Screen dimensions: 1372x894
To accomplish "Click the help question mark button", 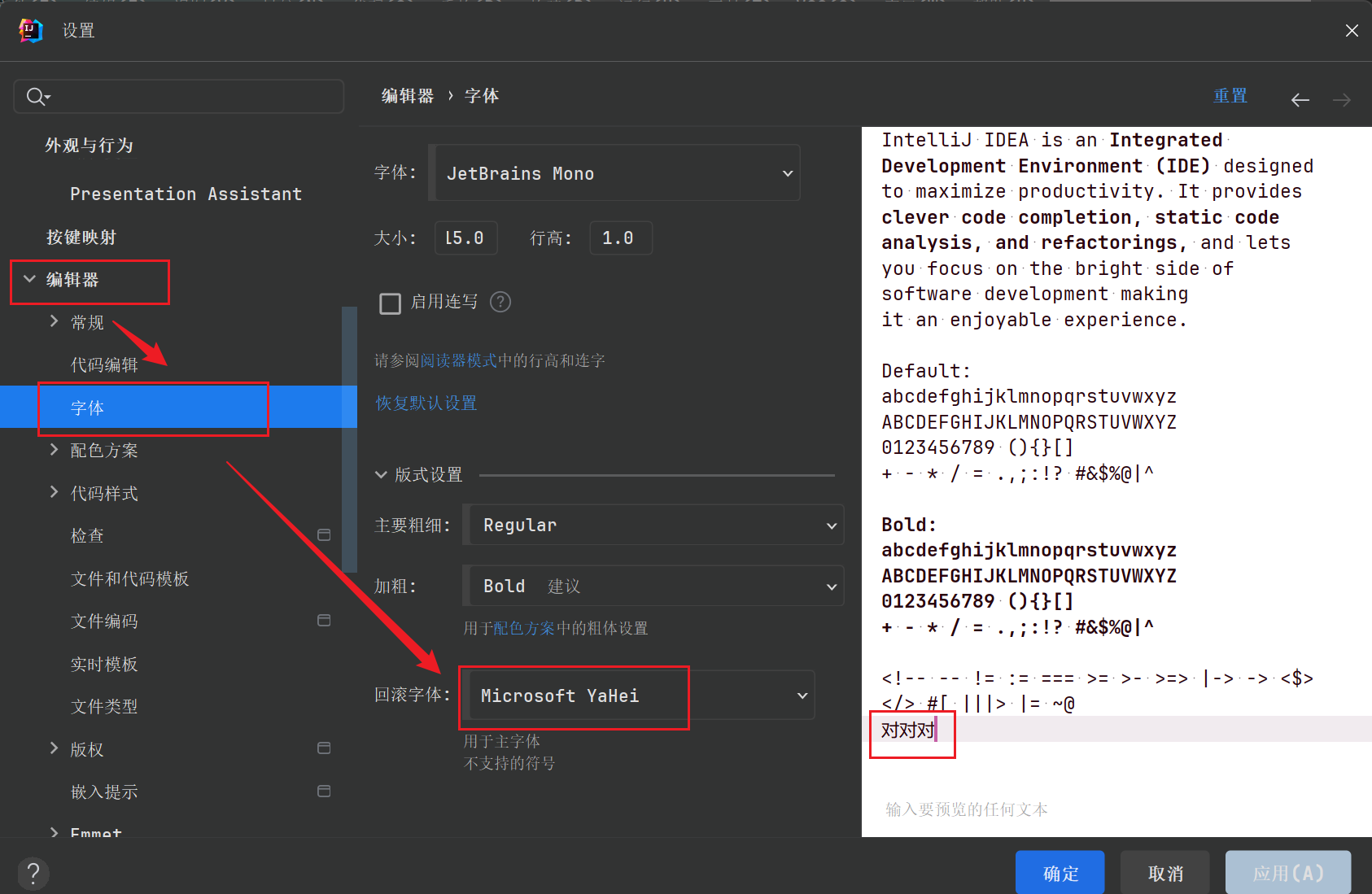I will pos(33,874).
